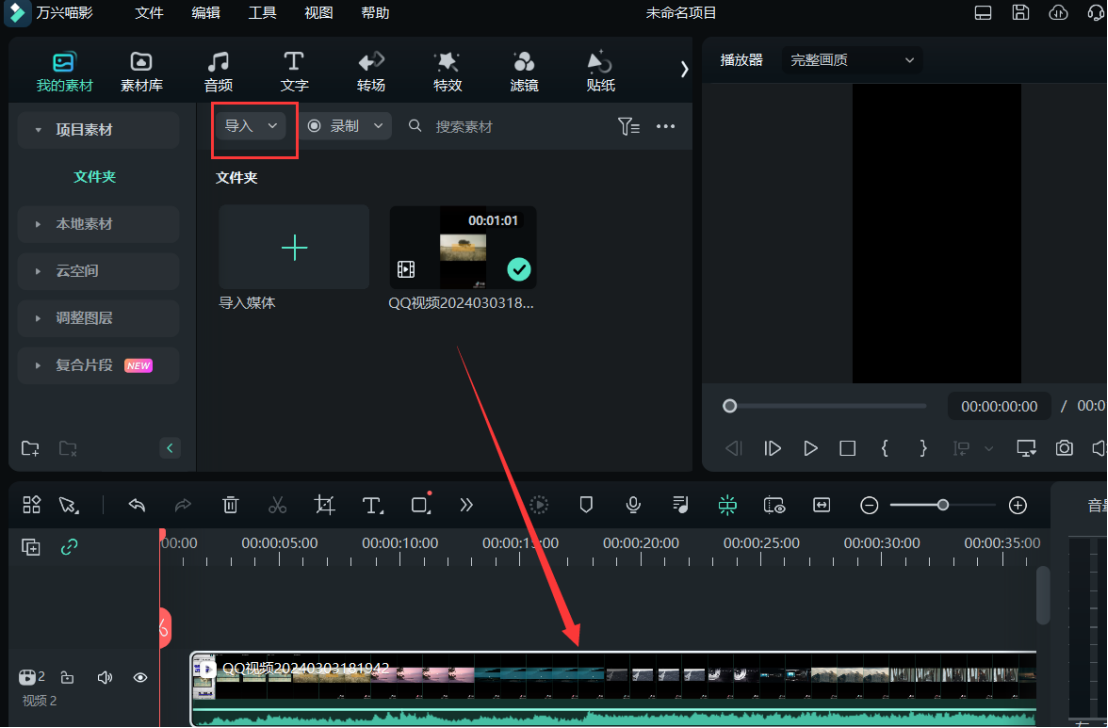Click the voiceover microphone icon
This screenshot has width=1108, height=728.
pos(633,505)
